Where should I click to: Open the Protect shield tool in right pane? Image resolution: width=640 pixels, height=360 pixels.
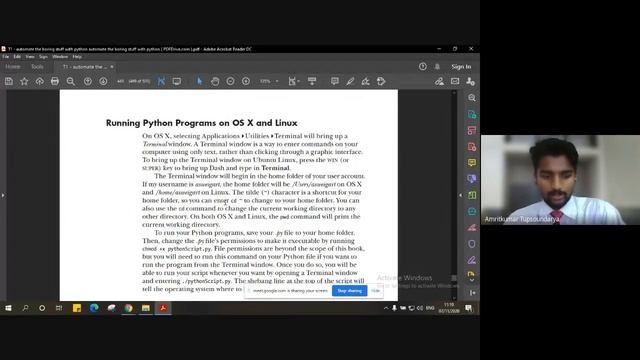click(x=472, y=244)
